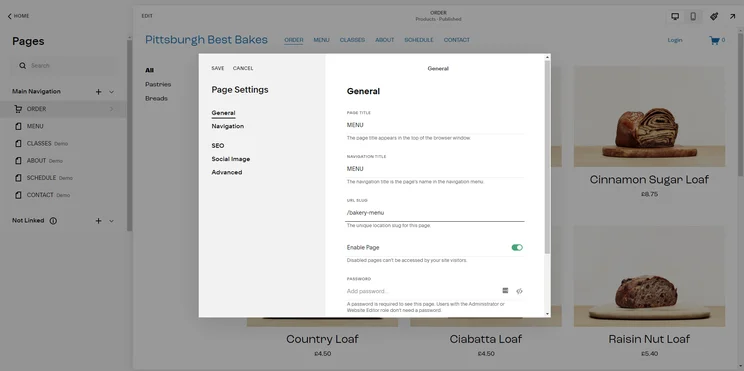The image size is (744, 371).
Task: Select the Breads category filter
Action: coord(156,99)
